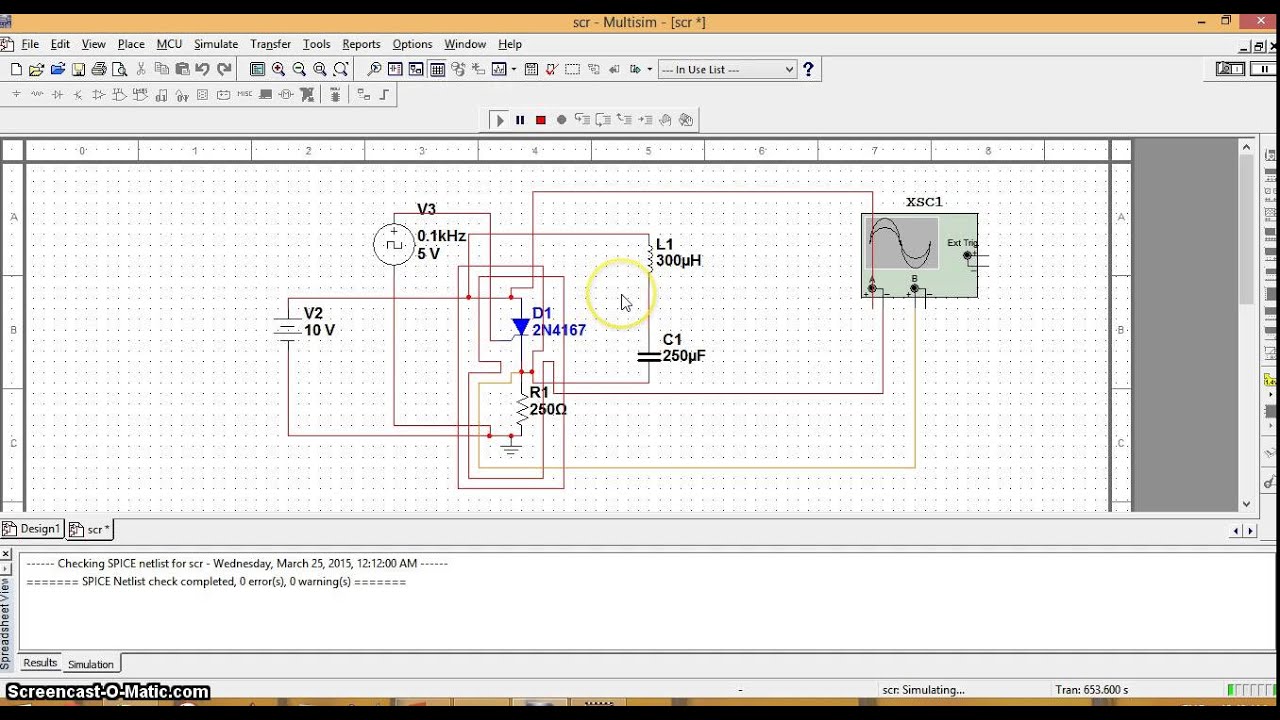
Task: Open an existing file
Action: 36,69
